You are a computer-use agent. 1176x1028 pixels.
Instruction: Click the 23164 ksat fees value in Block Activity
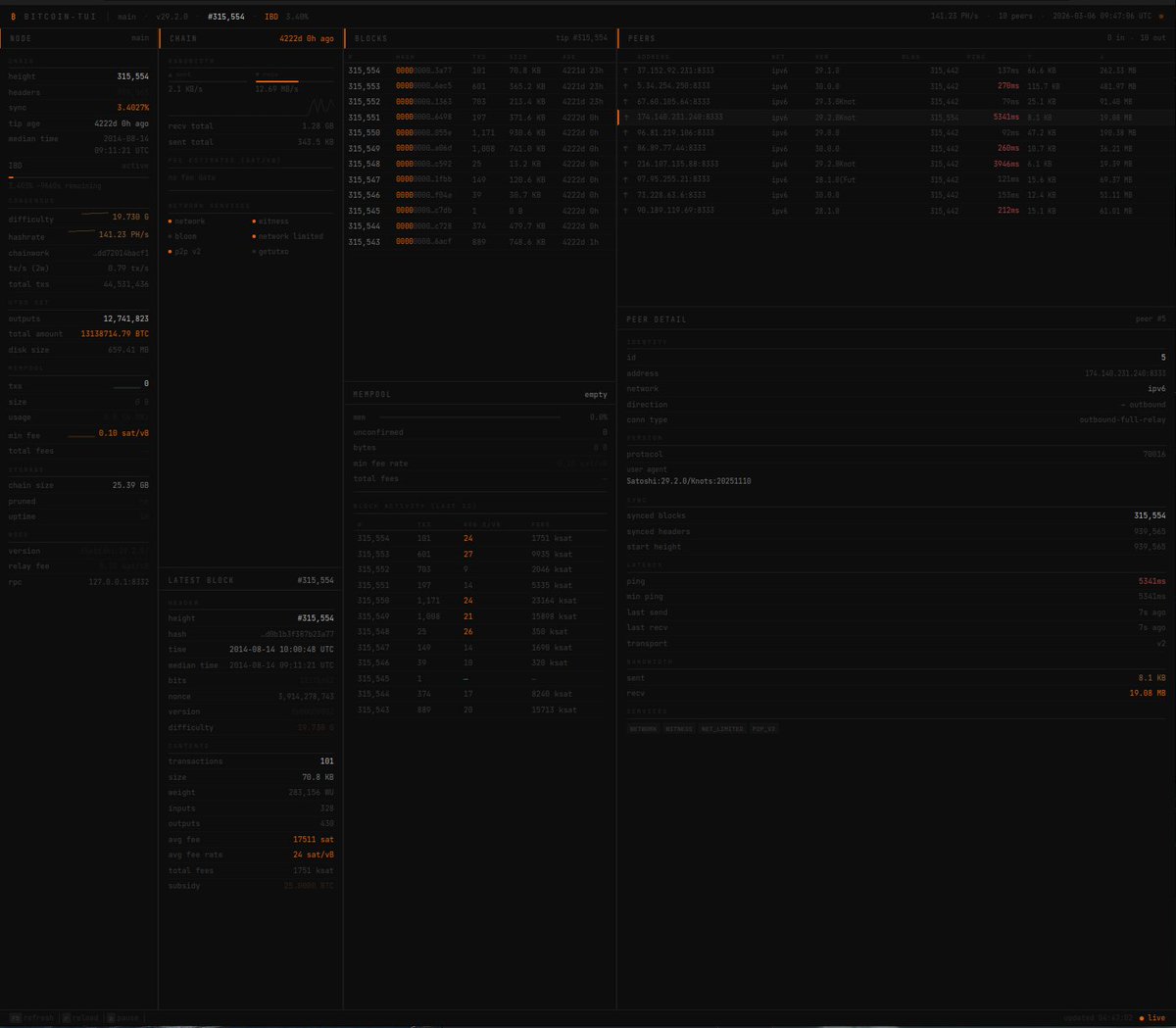554,601
